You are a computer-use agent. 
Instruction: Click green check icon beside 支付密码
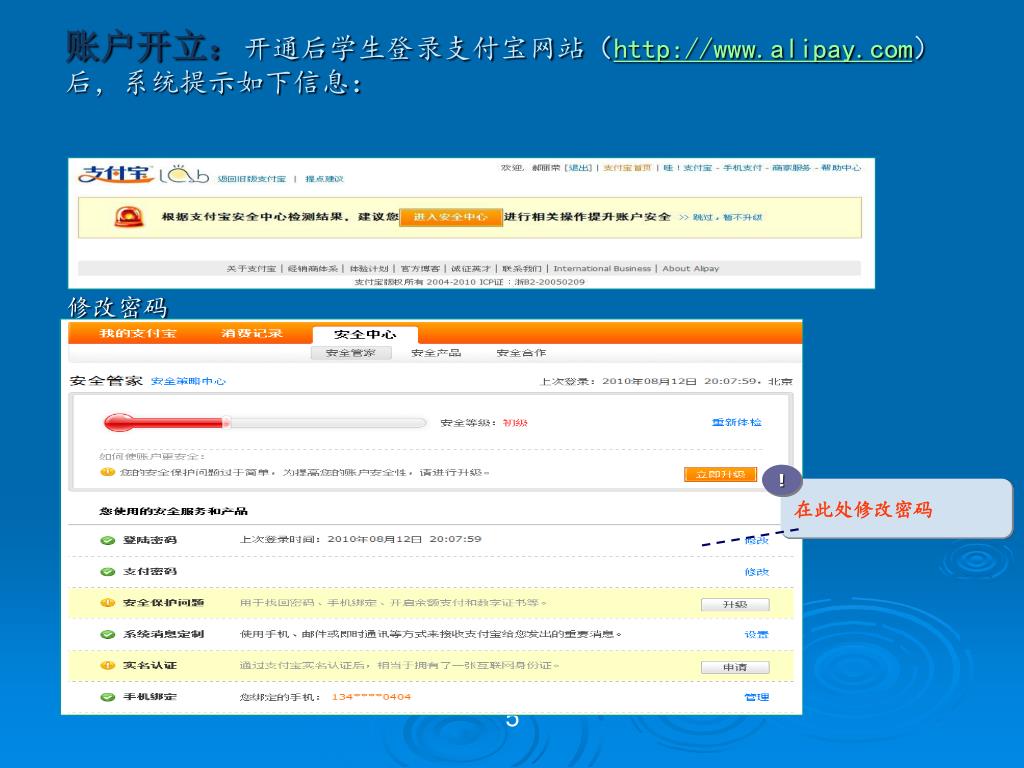coord(108,571)
